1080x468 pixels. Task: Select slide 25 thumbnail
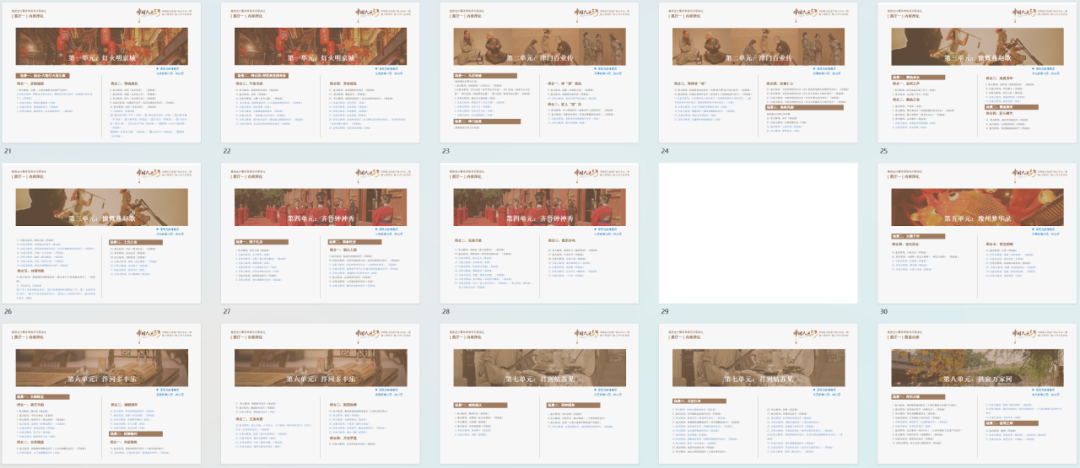tap(977, 72)
